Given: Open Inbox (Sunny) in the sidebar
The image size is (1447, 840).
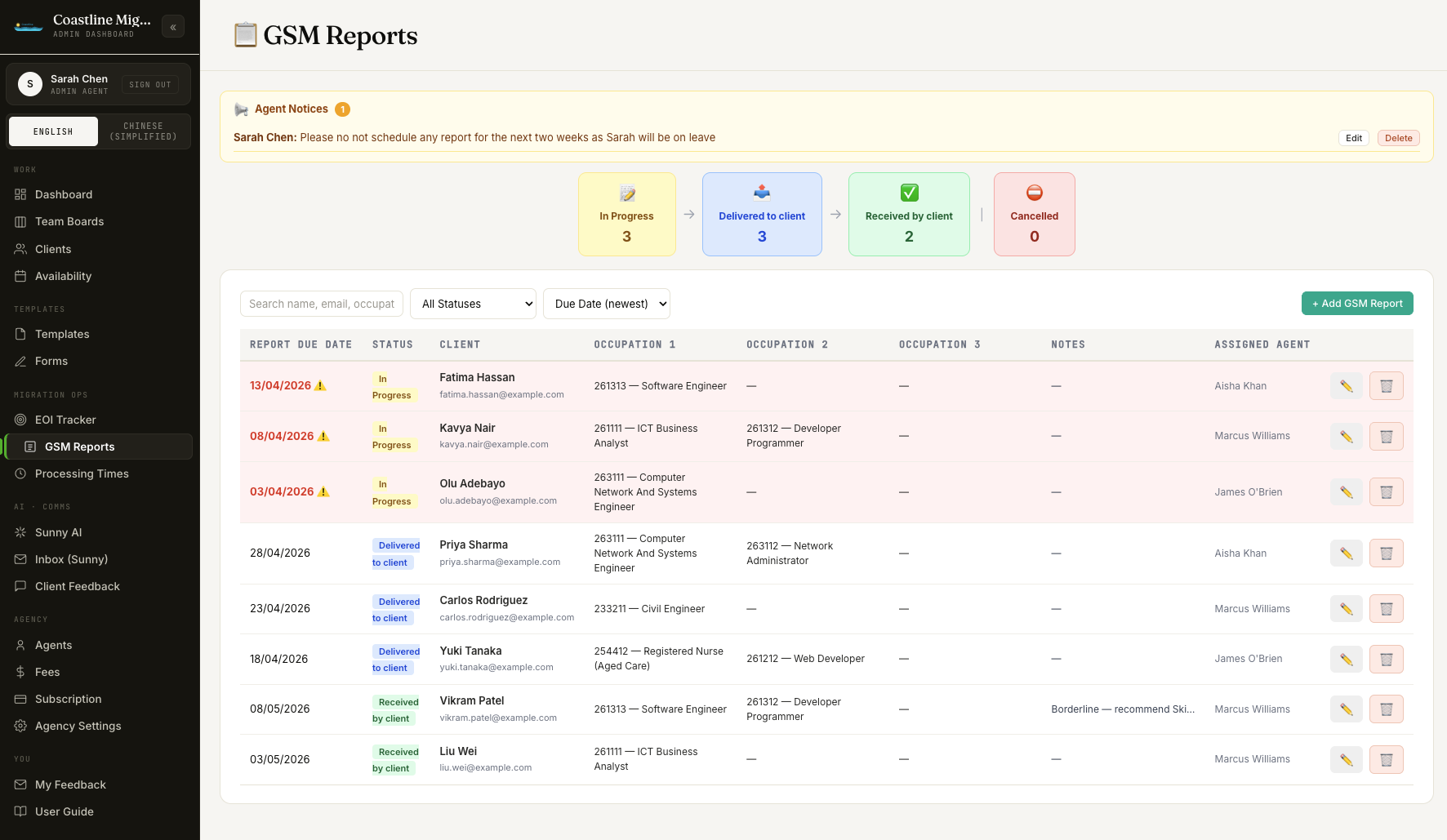Looking at the screenshot, I should [71, 559].
